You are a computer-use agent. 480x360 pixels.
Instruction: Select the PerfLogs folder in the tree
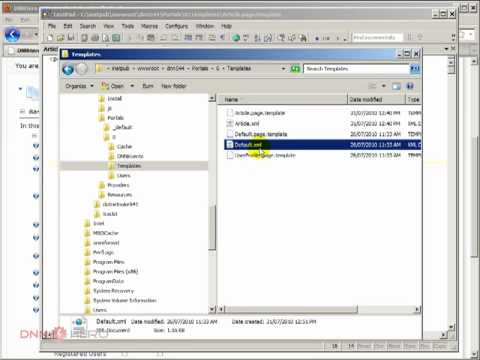tap(99, 252)
